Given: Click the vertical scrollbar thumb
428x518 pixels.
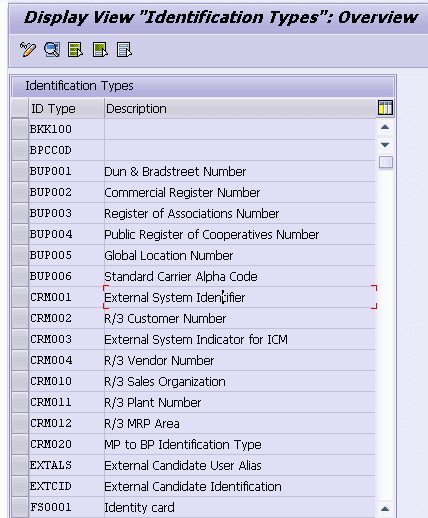Looking at the screenshot, I should 386,163.
